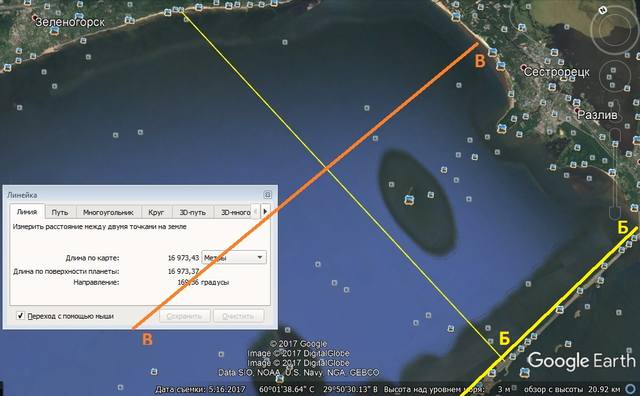The width and height of the screenshot is (640, 396).
Task: Switch to the 3D-путь tab
Action: pyautogui.click(x=193, y=212)
